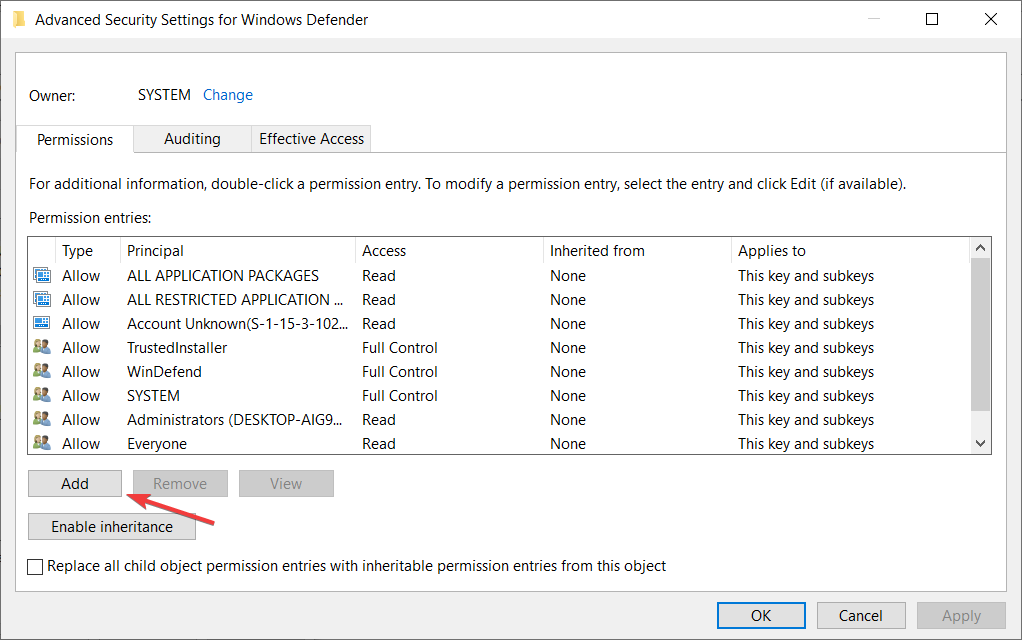Viewport: 1022px width, 640px height.
Task: Click Inherited from None in the WinDefend row
Action: coord(568,372)
